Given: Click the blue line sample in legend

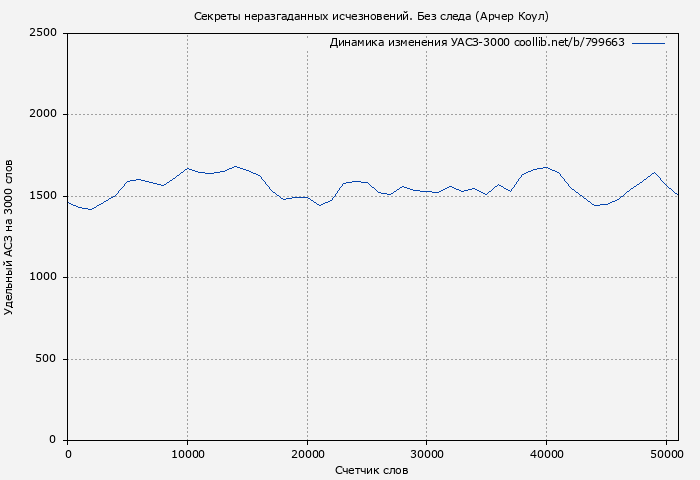Looking at the screenshot, I should pyautogui.click(x=648, y=43).
